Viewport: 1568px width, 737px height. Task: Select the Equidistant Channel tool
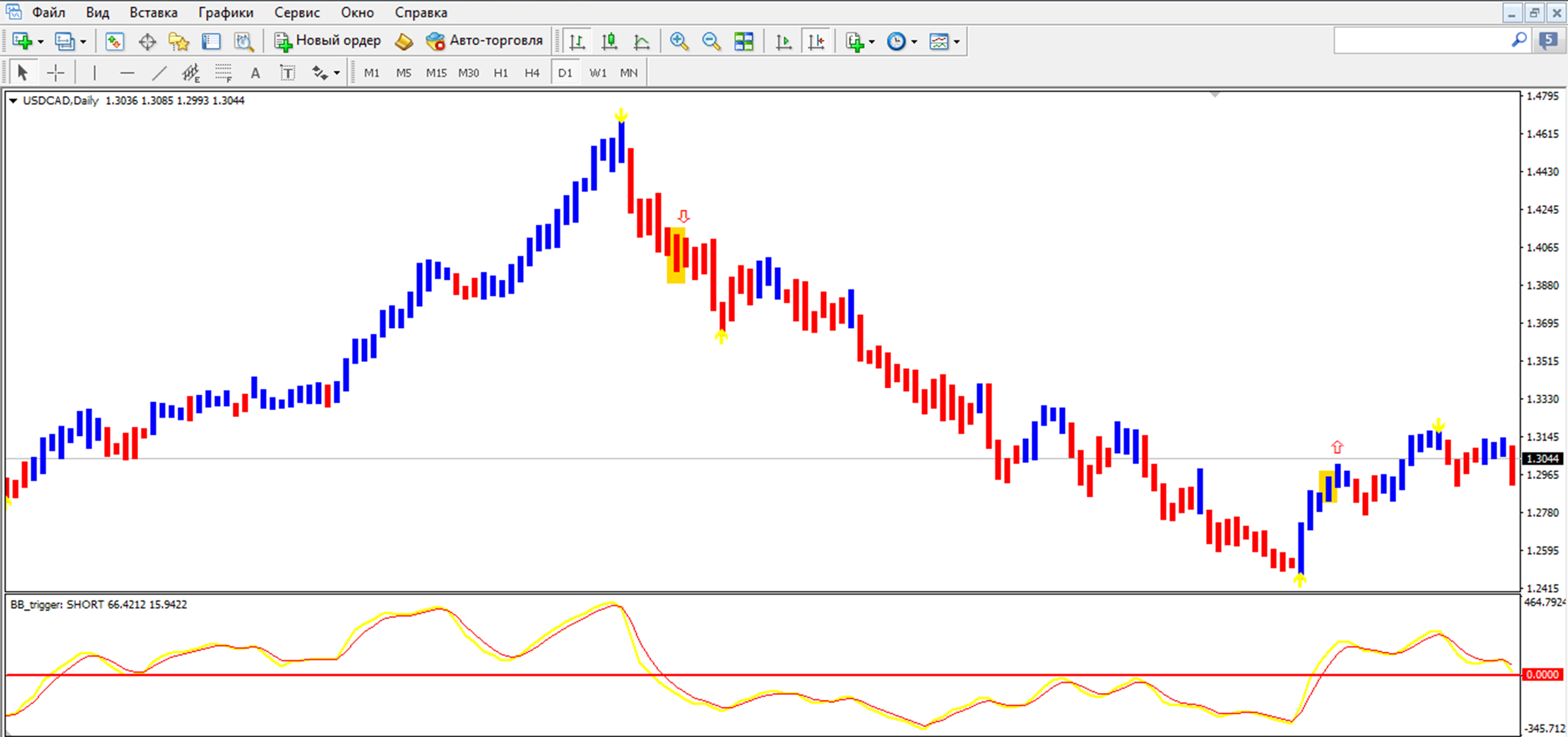191,73
